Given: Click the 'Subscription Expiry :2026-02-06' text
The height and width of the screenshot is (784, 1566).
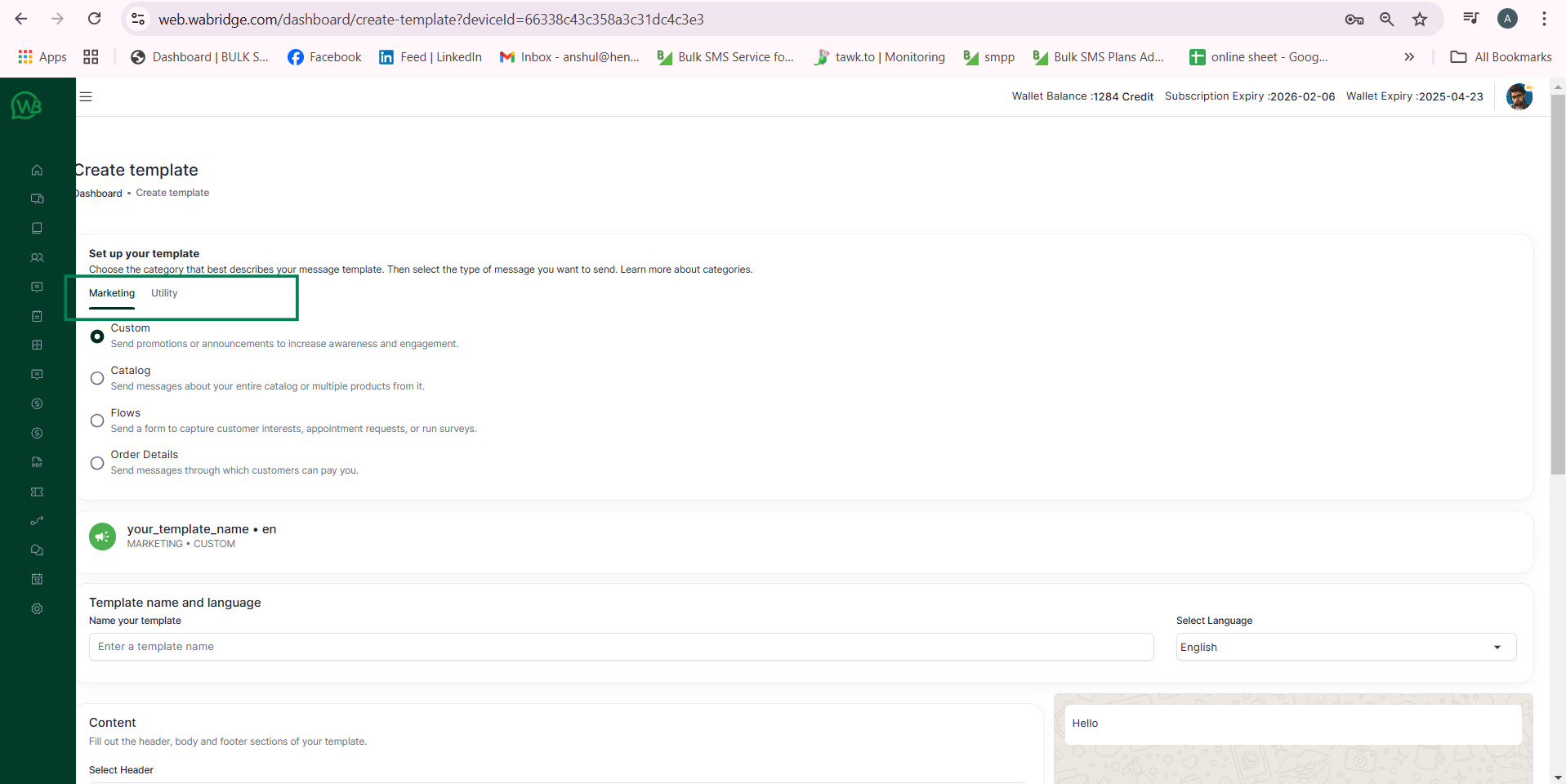Looking at the screenshot, I should click(1250, 96).
